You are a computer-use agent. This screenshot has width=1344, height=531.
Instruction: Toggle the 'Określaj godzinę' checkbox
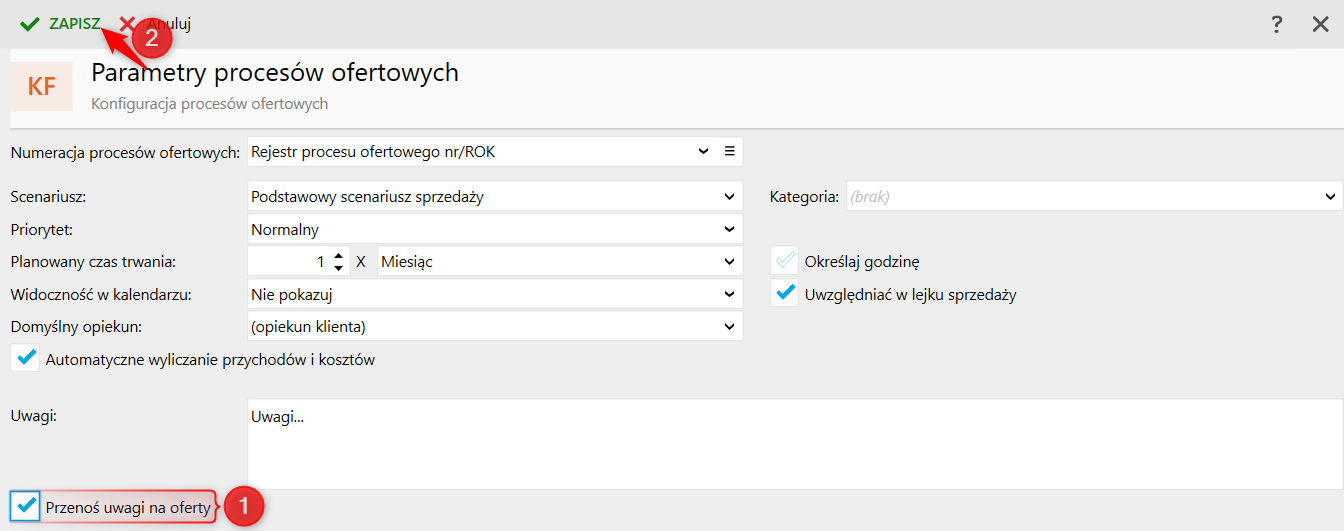click(786, 262)
